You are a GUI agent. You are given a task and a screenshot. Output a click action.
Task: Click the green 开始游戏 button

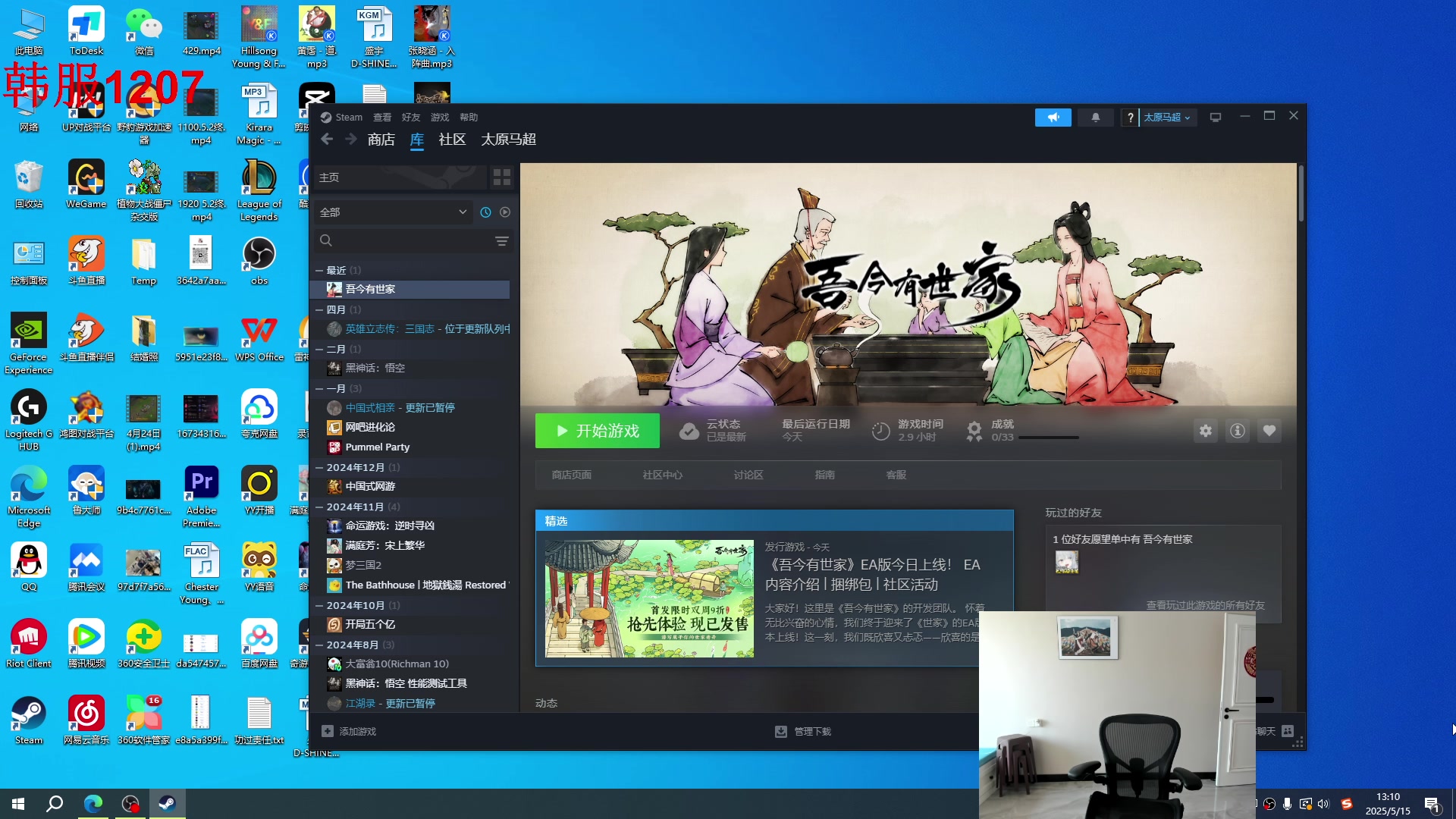598,431
